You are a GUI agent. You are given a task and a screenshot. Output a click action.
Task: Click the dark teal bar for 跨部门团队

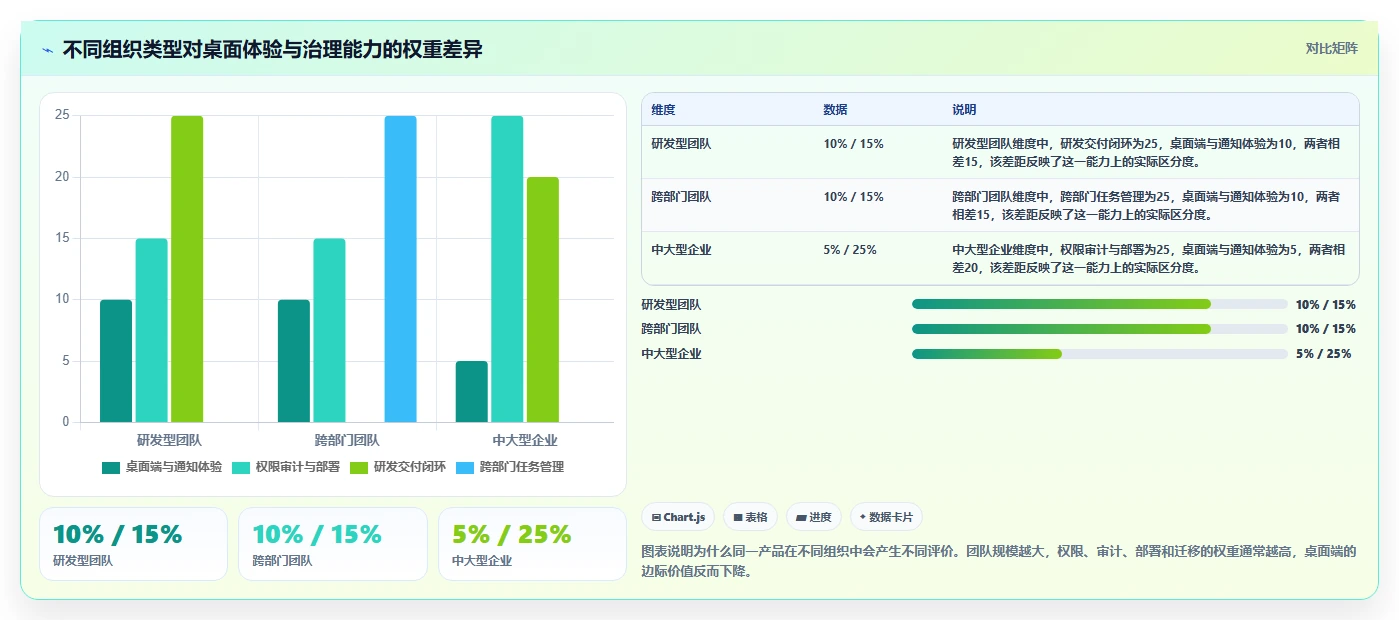click(294, 361)
